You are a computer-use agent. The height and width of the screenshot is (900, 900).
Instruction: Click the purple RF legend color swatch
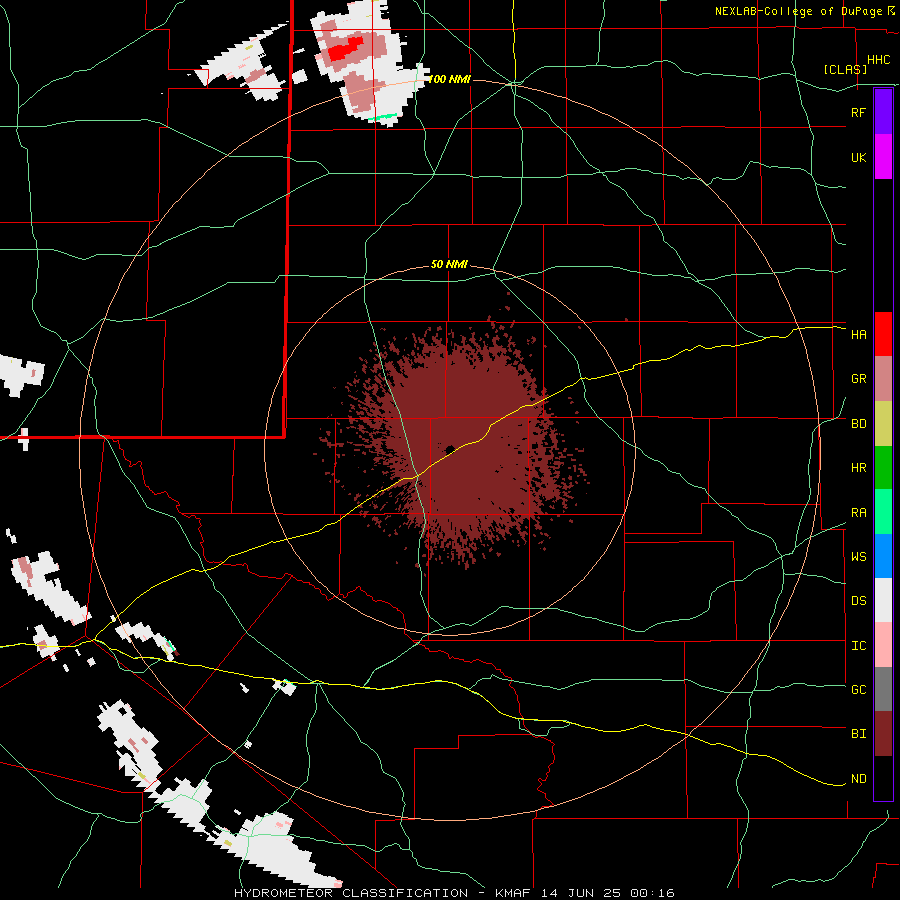tap(883, 112)
